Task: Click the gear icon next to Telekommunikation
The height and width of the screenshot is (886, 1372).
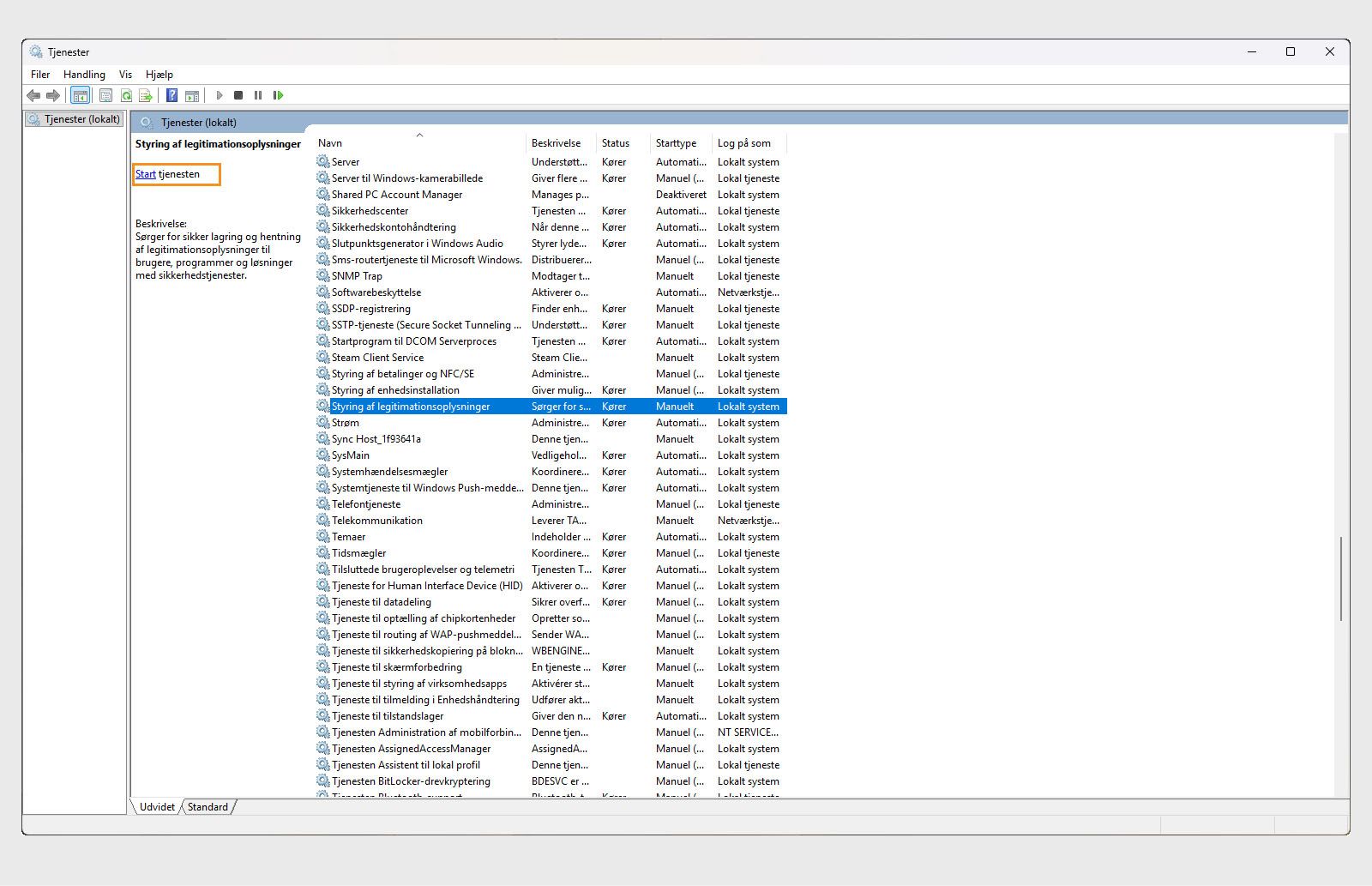Action: [323, 520]
